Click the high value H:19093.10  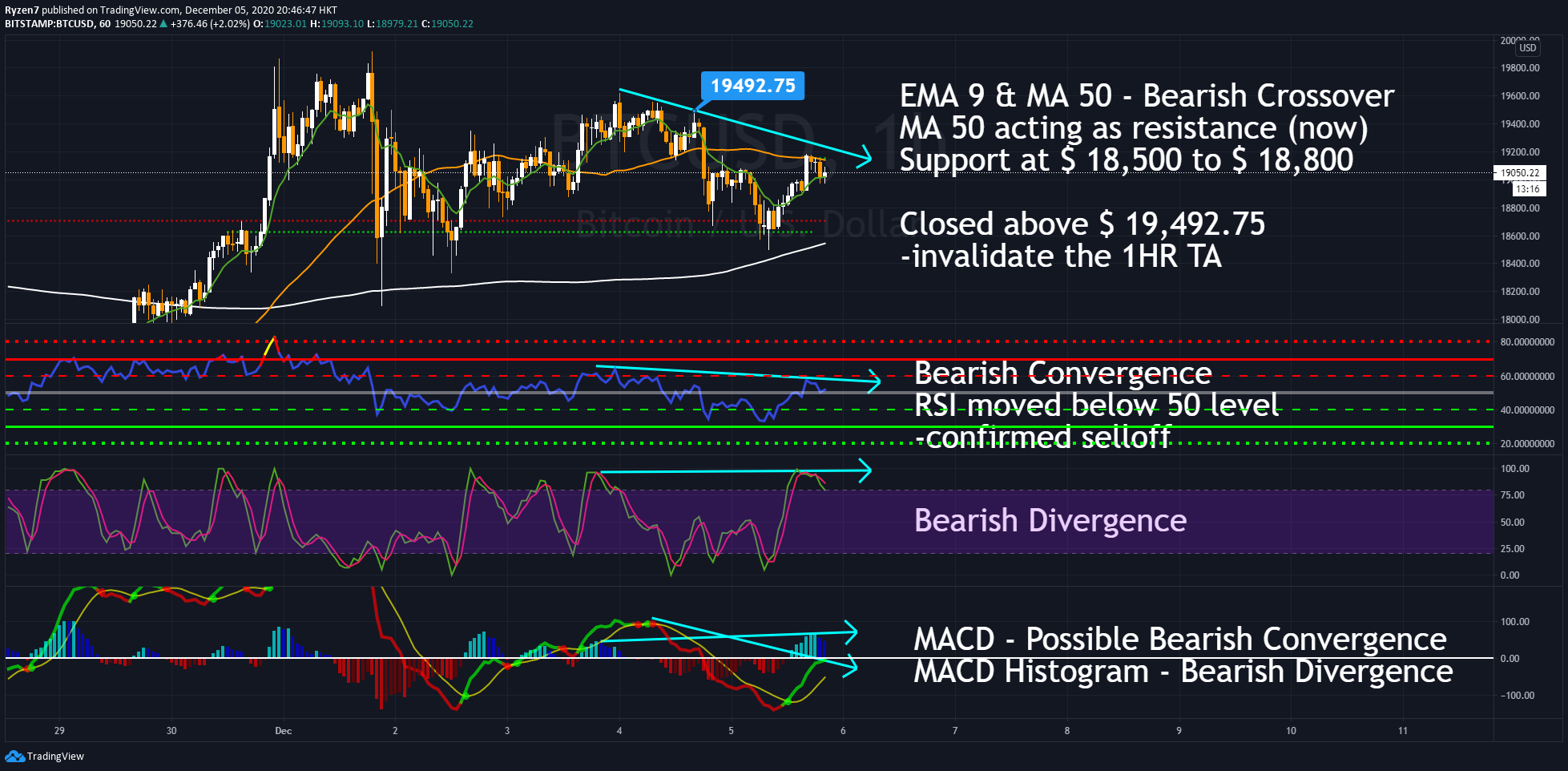[x=337, y=24]
